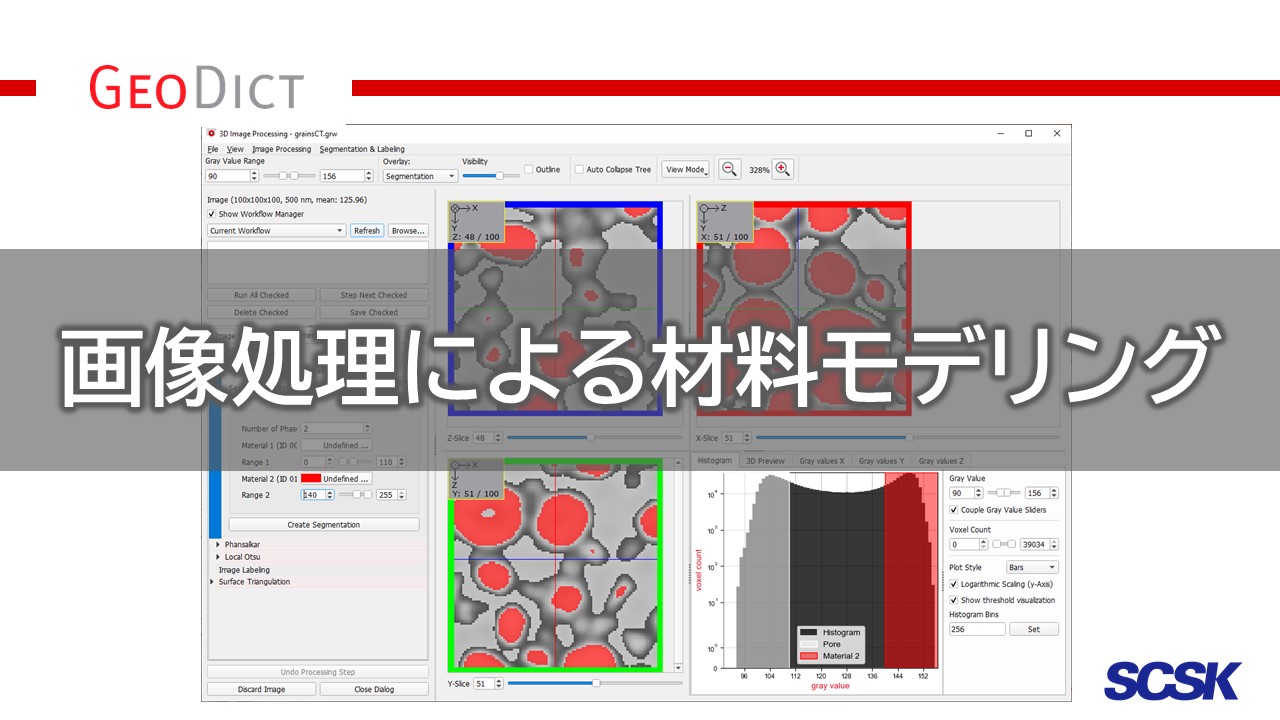Click the GeoDict logo
This screenshot has height=720, width=1280.
coord(196,88)
